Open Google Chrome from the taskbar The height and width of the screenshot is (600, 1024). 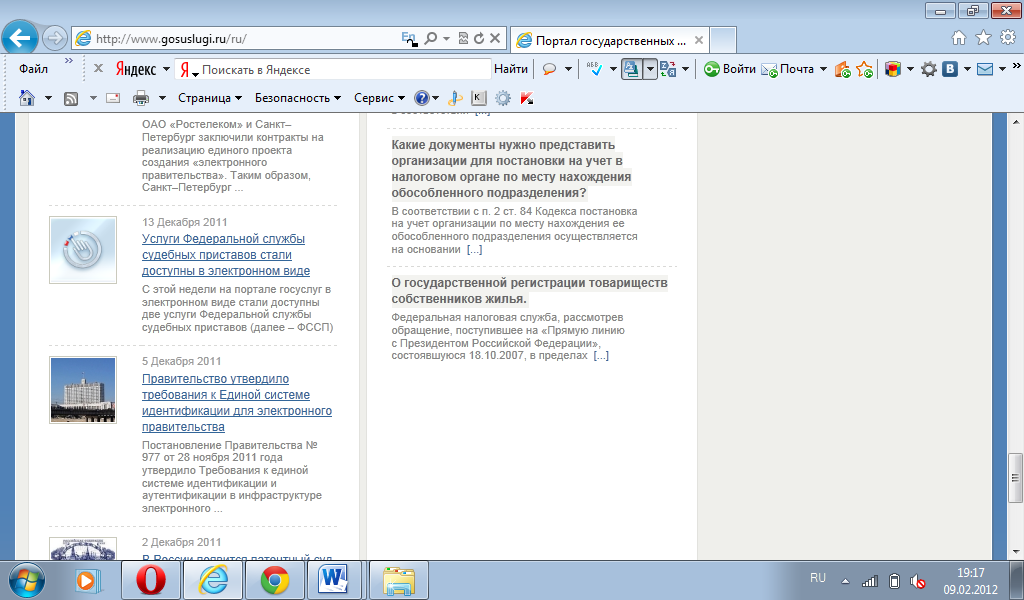click(275, 580)
